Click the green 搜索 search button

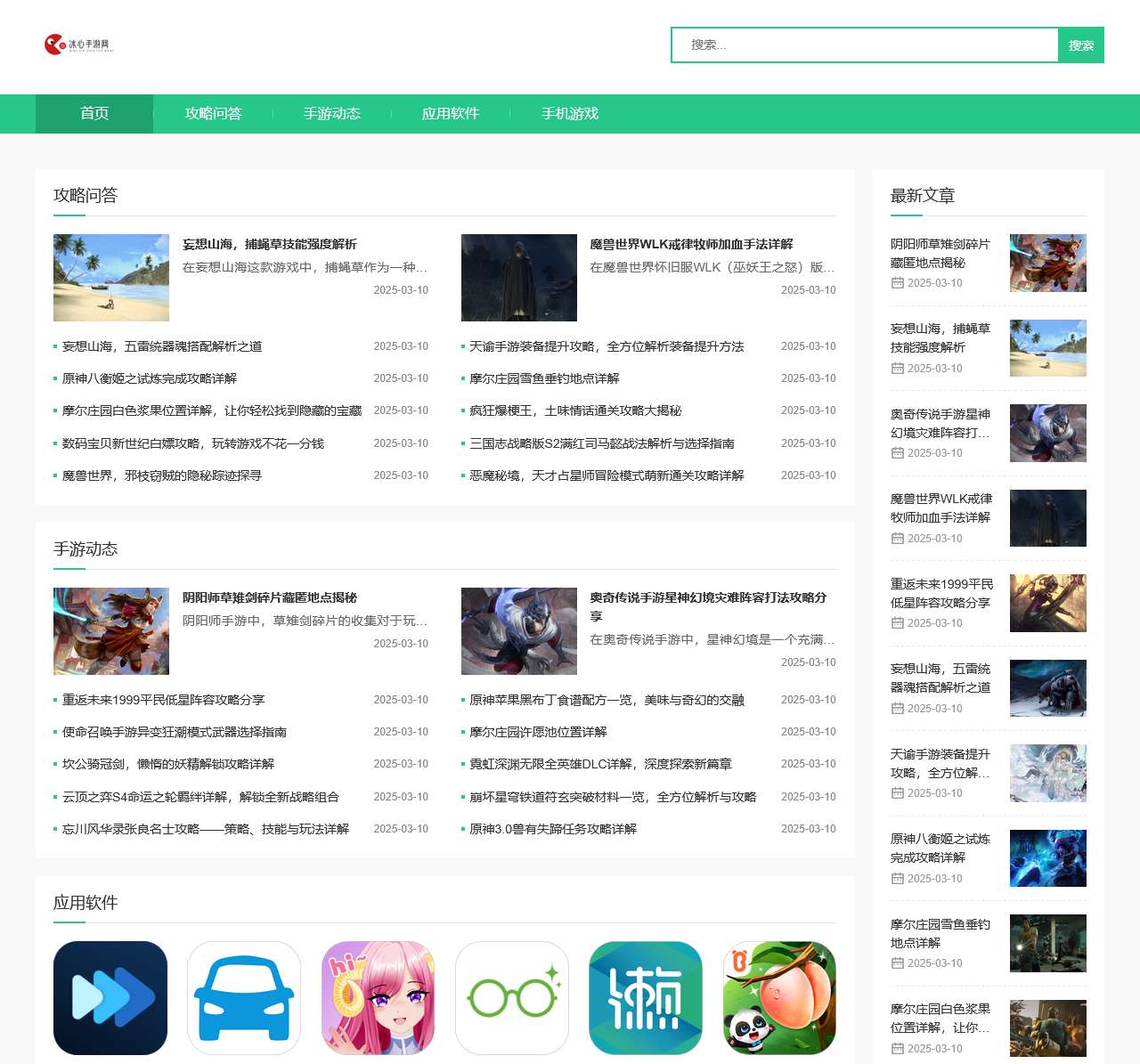tap(1081, 45)
